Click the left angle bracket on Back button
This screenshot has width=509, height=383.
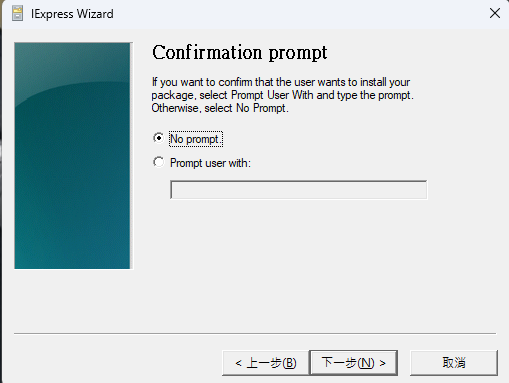click(238, 363)
